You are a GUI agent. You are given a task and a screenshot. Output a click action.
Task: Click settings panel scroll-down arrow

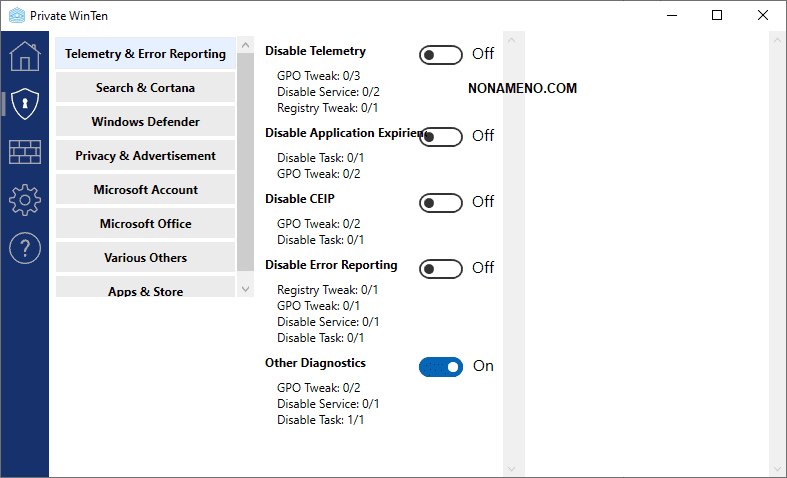click(512, 467)
